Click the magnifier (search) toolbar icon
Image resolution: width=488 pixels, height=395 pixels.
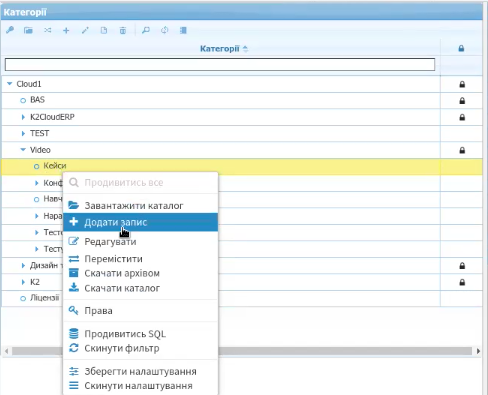coord(146,31)
